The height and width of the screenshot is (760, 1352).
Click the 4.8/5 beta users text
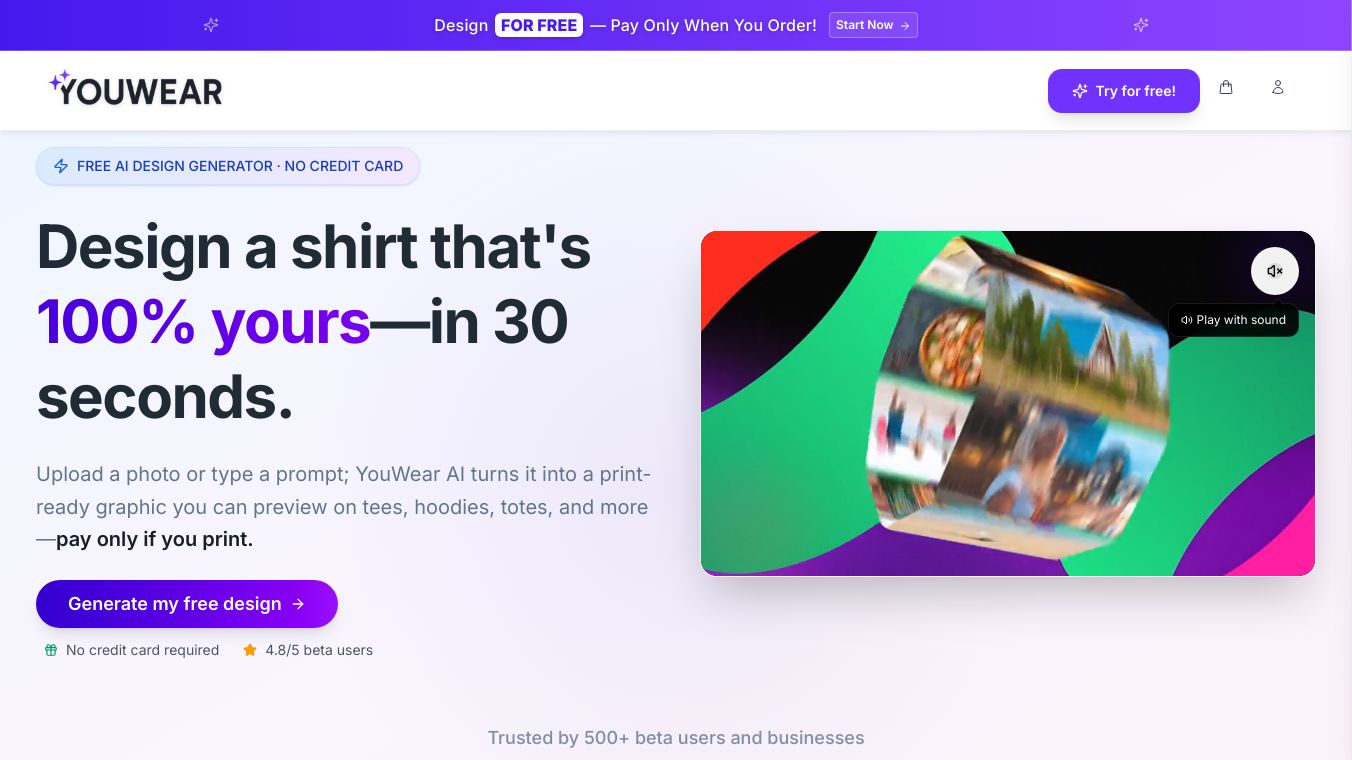click(319, 650)
